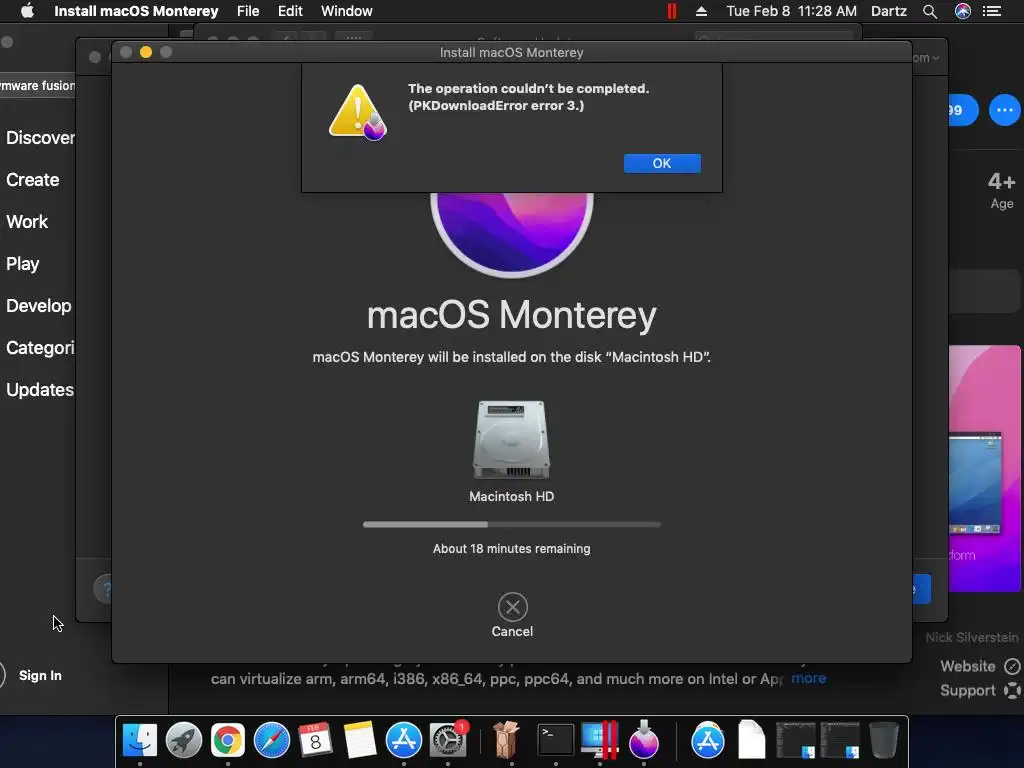1024x768 pixels.
Task: Select Create in App Store sidebar
Action: (33, 180)
